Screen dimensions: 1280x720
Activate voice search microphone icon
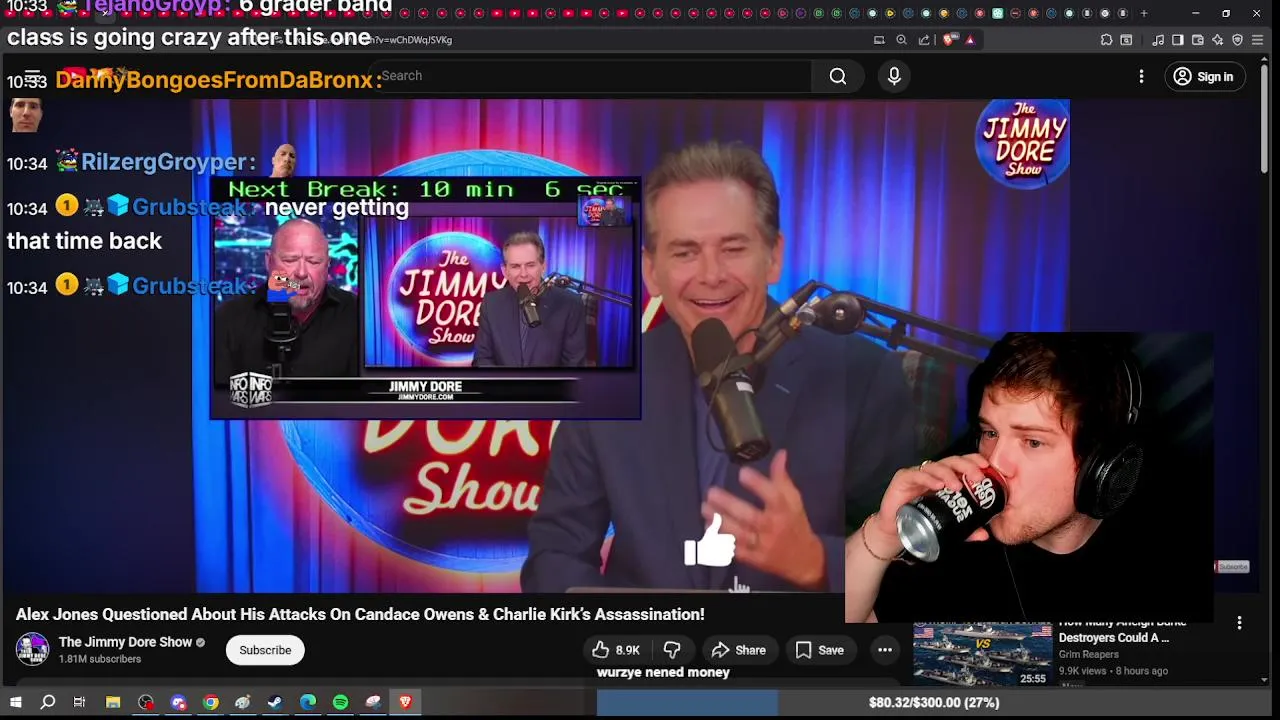point(894,76)
